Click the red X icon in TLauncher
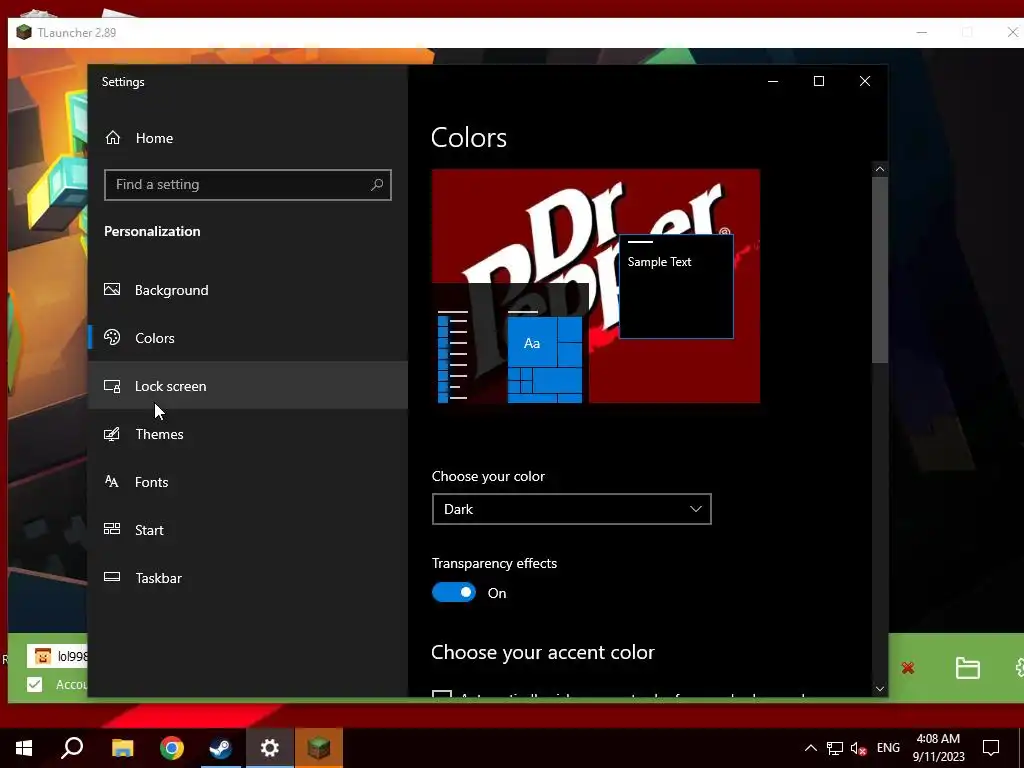This screenshot has width=1024, height=768. pyautogui.click(x=908, y=667)
